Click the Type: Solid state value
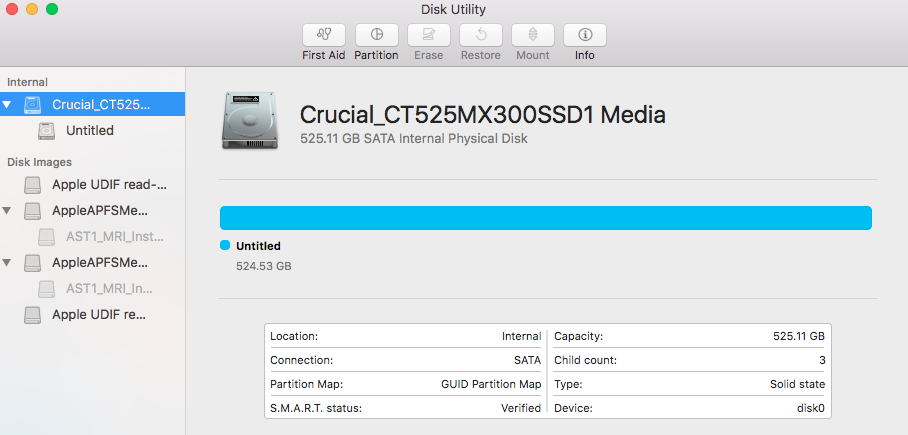This screenshot has height=435, width=908. pyautogui.click(x=797, y=384)
